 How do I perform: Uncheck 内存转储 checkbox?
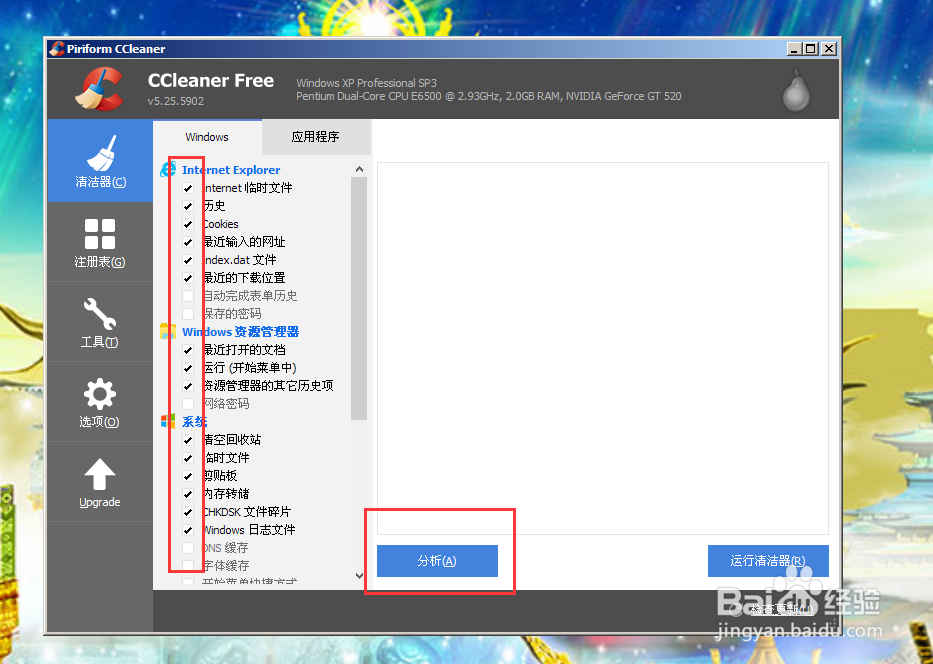point(188,494)
